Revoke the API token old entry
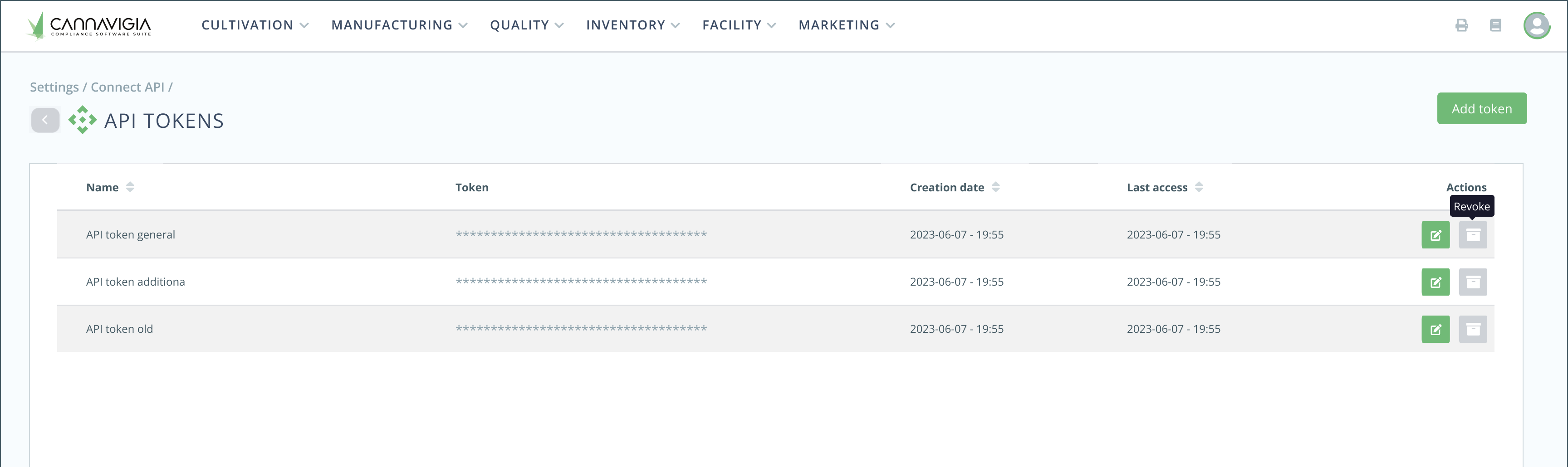1568x467 pixels. (x=1472, y=329)
